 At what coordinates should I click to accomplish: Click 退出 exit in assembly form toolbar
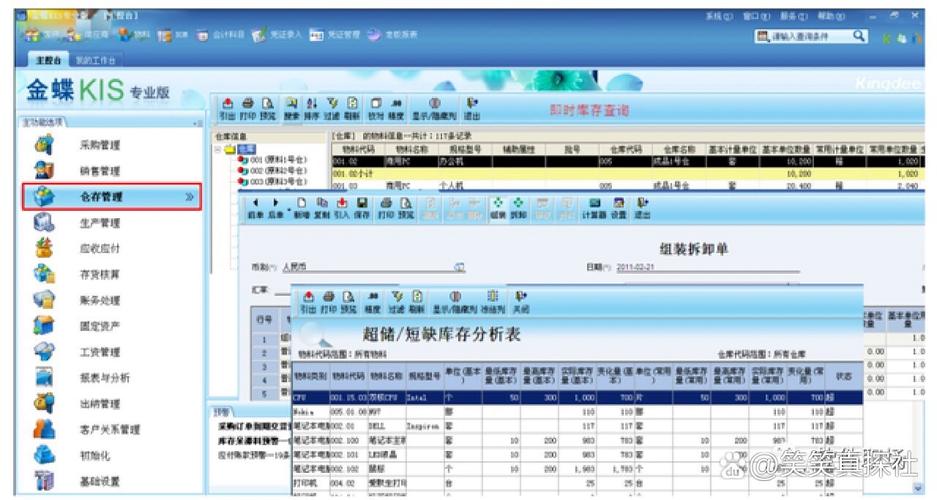point(642,208)
